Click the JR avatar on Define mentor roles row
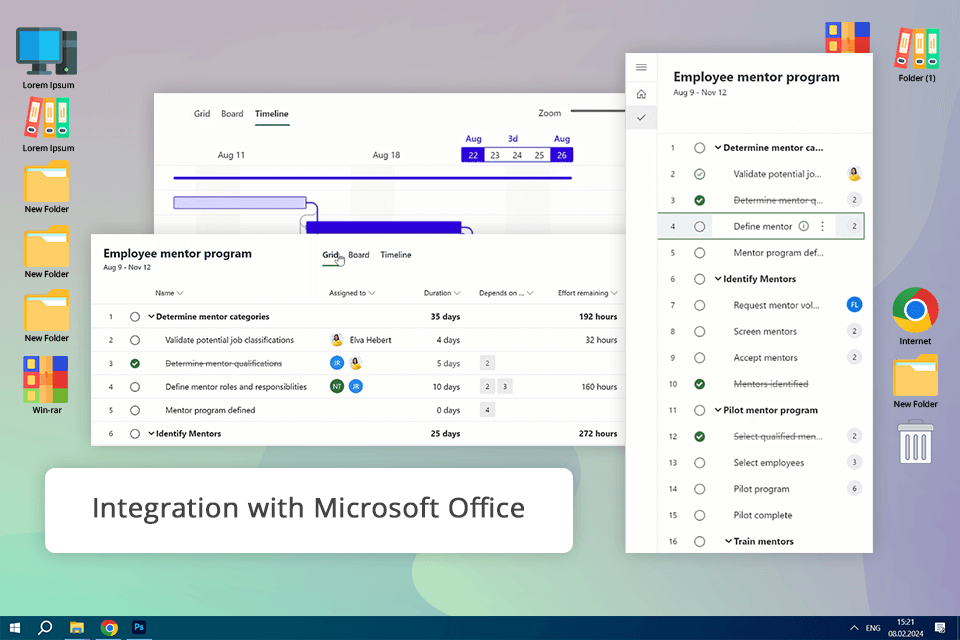The image size is (960, 640). point(356,386)
